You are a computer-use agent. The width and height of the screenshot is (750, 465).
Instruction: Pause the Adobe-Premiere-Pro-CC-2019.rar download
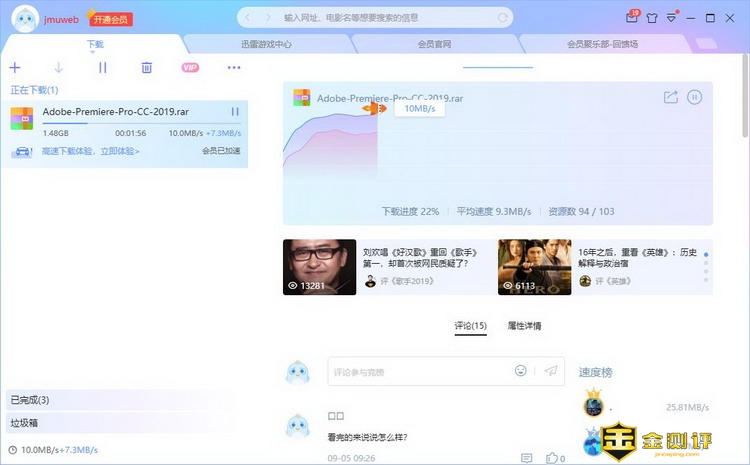[235, 112]
